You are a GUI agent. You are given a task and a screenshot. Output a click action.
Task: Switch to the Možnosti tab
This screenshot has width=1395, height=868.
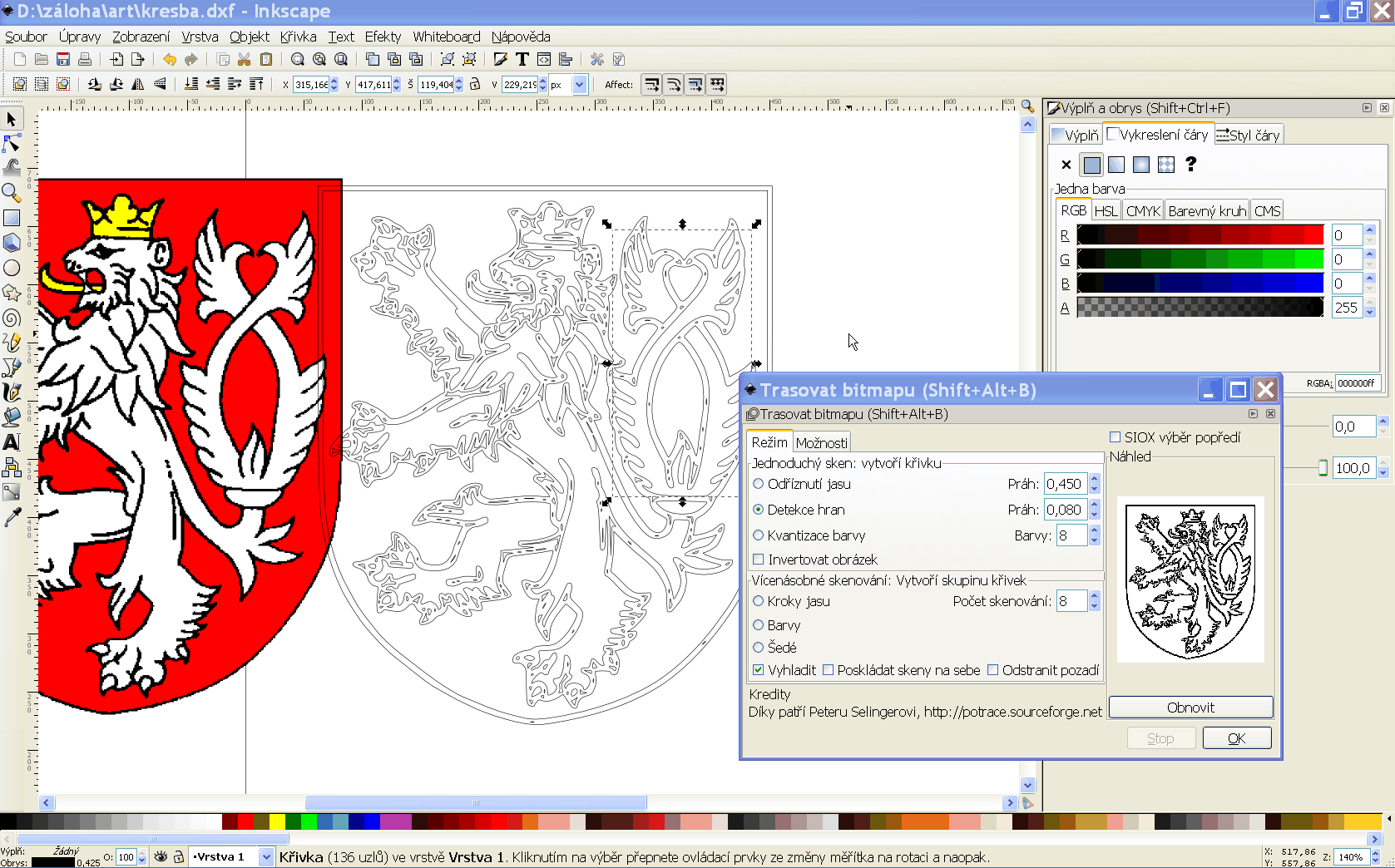(821, 443)
